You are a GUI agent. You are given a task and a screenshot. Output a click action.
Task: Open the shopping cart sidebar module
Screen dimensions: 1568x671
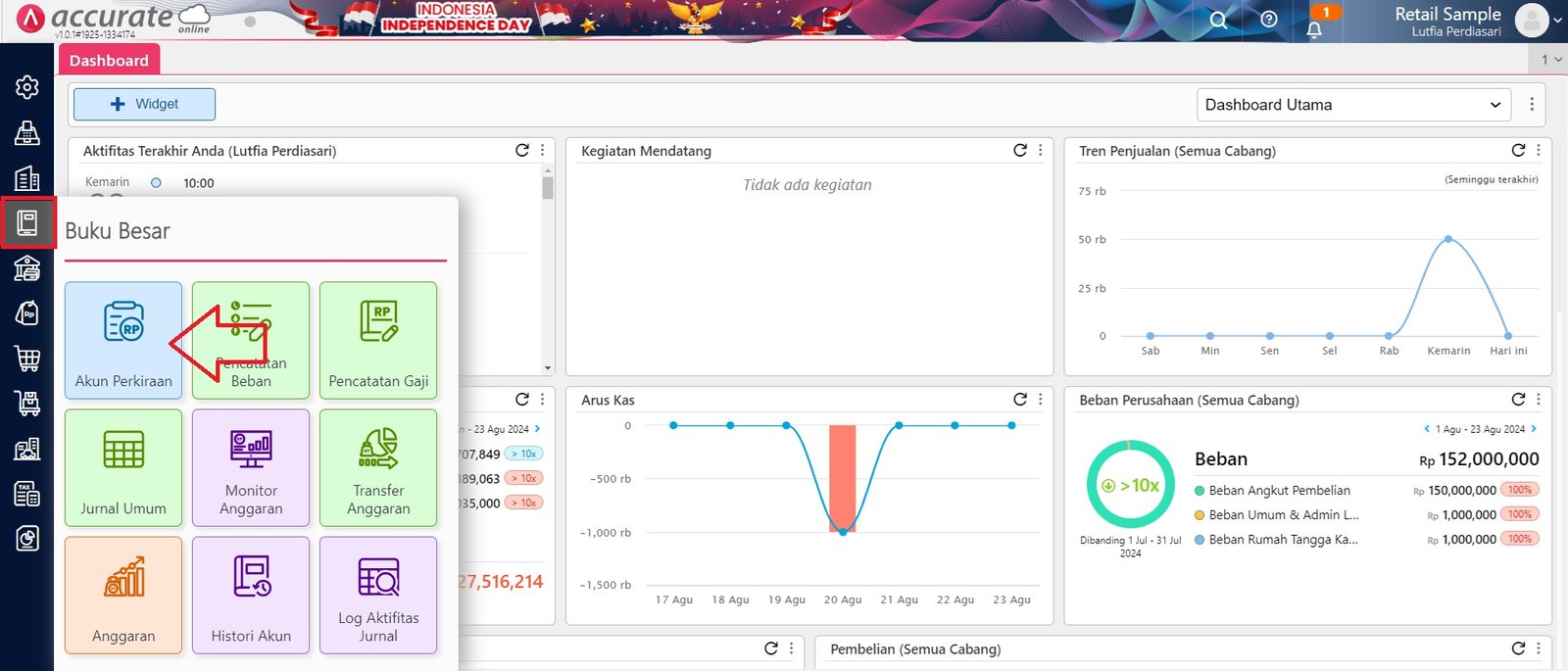[27, 359]
